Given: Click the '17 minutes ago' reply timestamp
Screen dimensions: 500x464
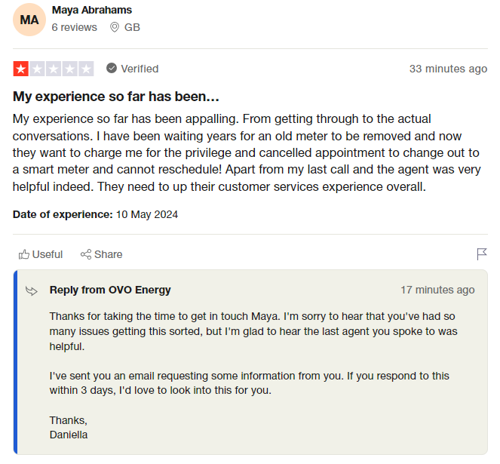Looking at the screenshot, I should point(438,290).
